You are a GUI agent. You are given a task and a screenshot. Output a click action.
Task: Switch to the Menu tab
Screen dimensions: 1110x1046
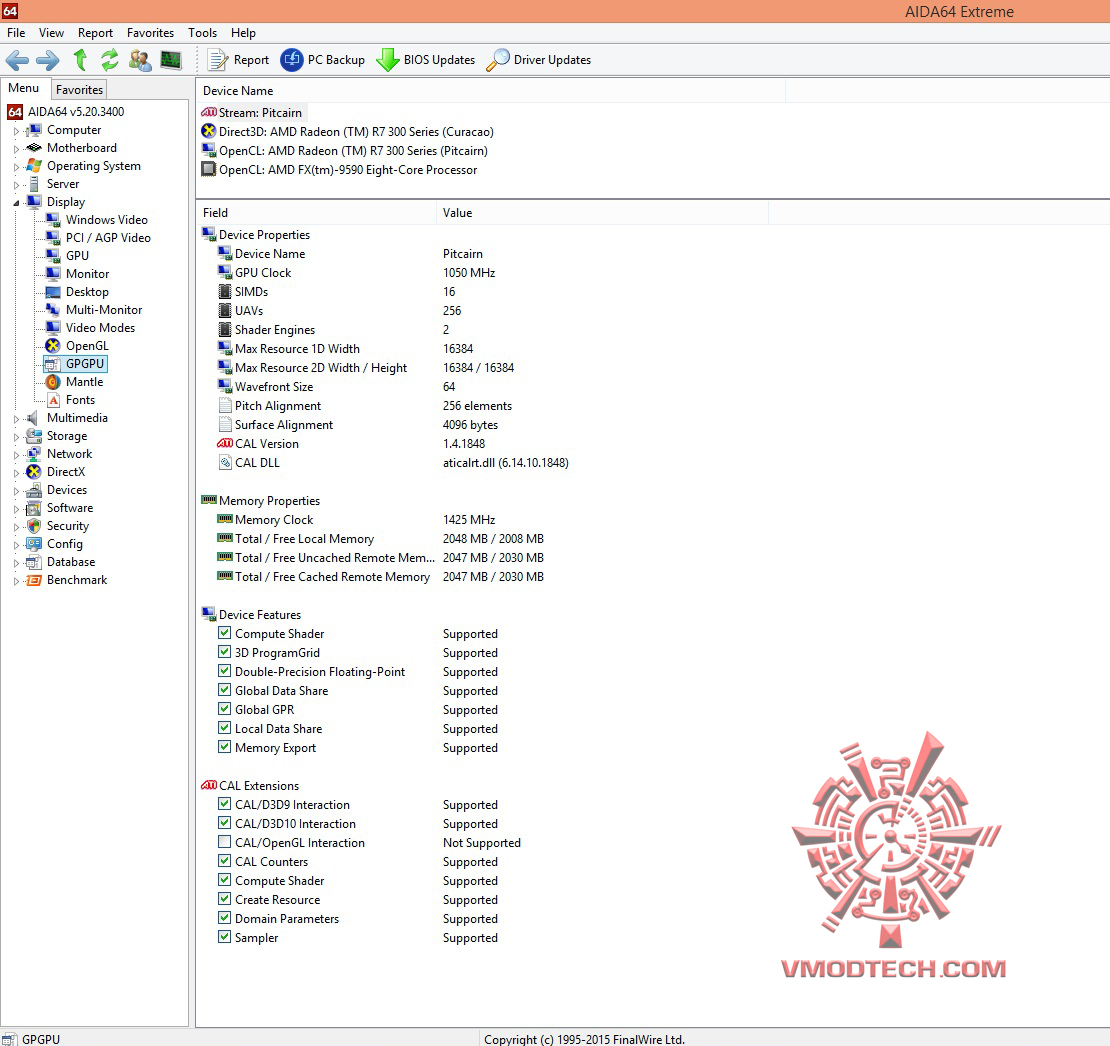tap(24, 88)
